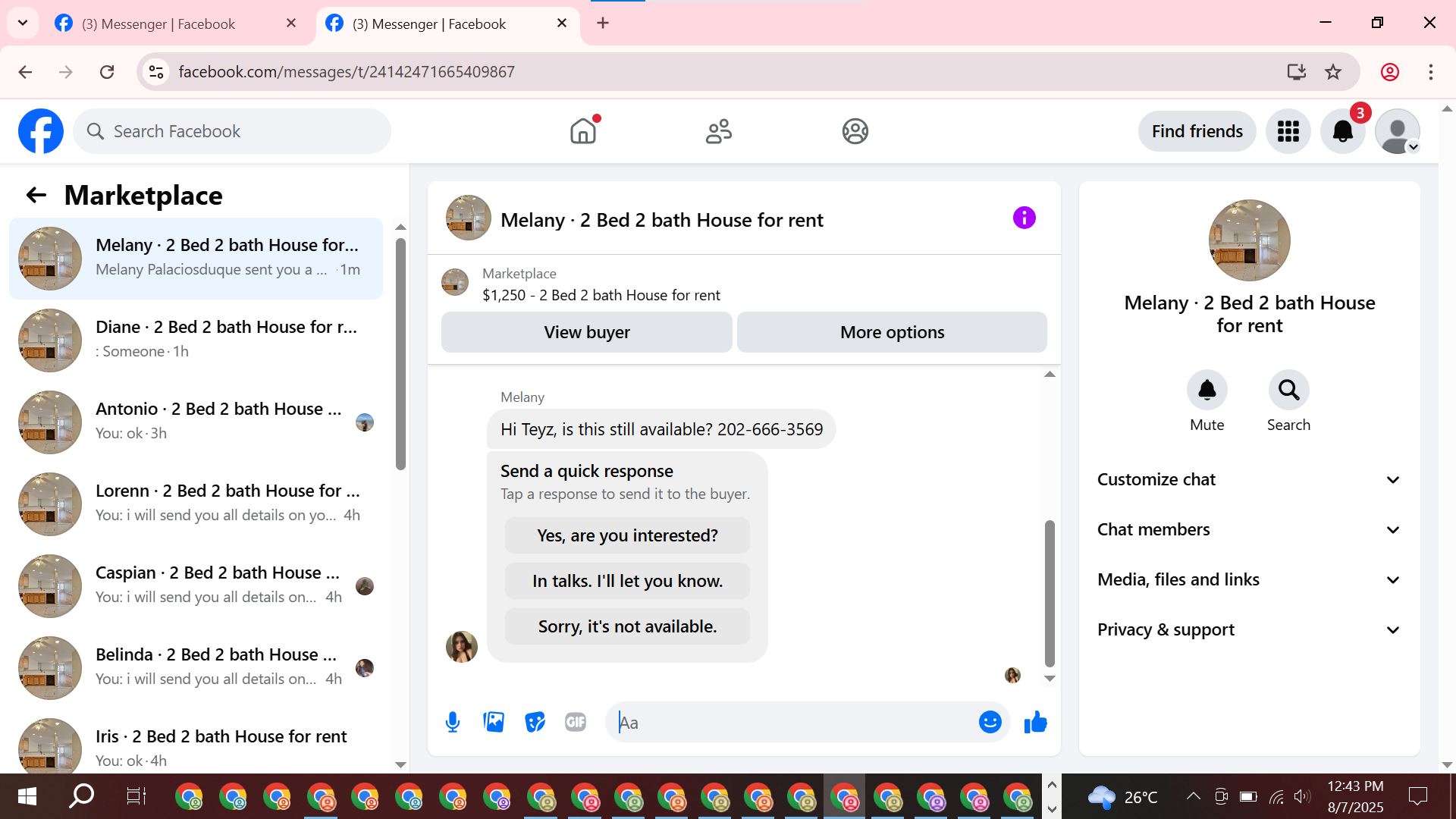Image resolution: width=1456 pixels, height=819 pixels.
Task: Mute this conversation
Action: click(x=1207, y=391)
